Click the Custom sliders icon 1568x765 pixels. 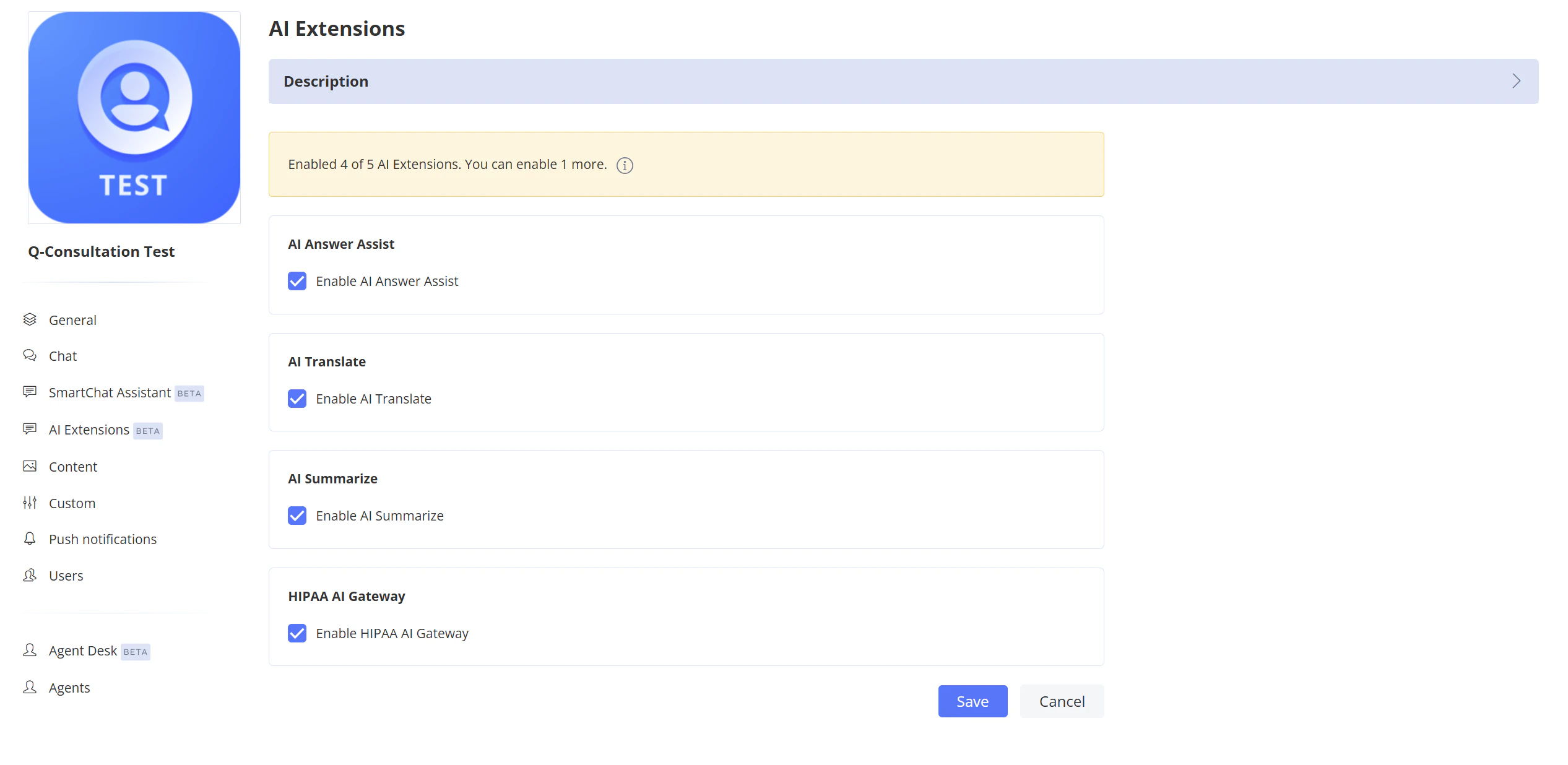[29, 503]
